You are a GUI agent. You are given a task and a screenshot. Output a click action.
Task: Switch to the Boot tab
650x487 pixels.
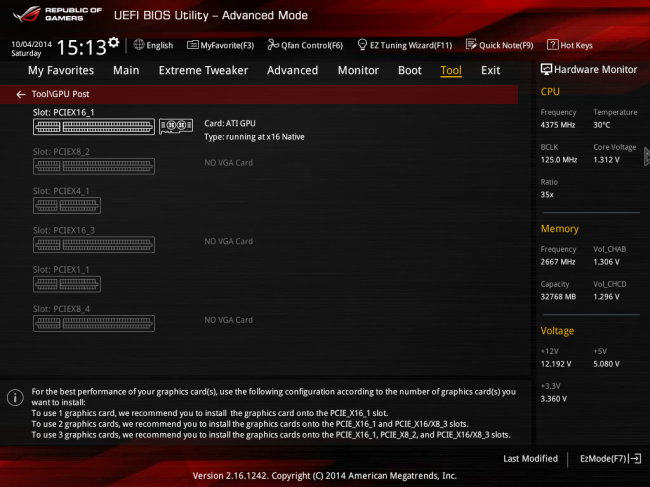coord(409,71)
